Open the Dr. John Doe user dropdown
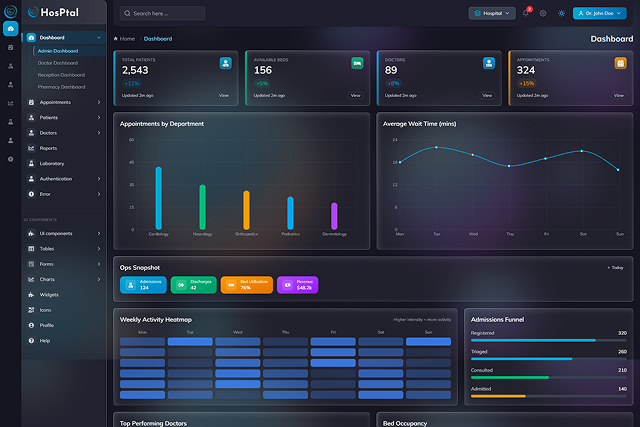This screenshot has width=640, height=427. 600,13
